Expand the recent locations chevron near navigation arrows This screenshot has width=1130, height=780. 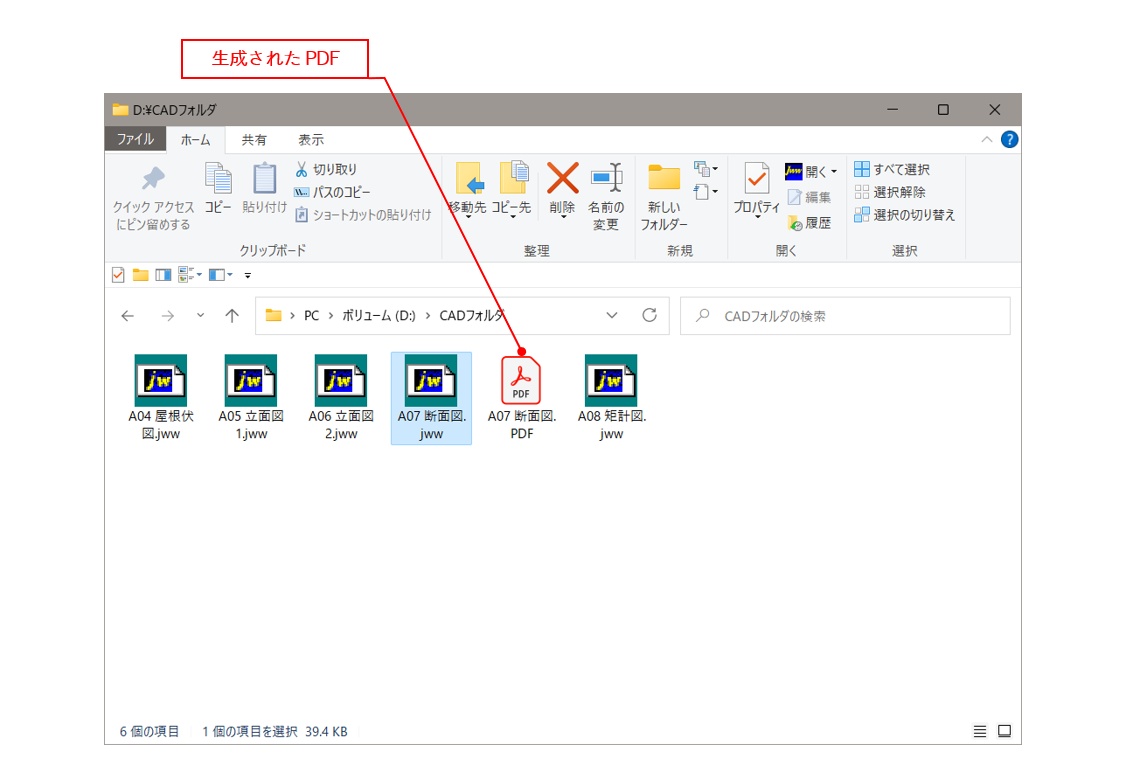point(201,316)
